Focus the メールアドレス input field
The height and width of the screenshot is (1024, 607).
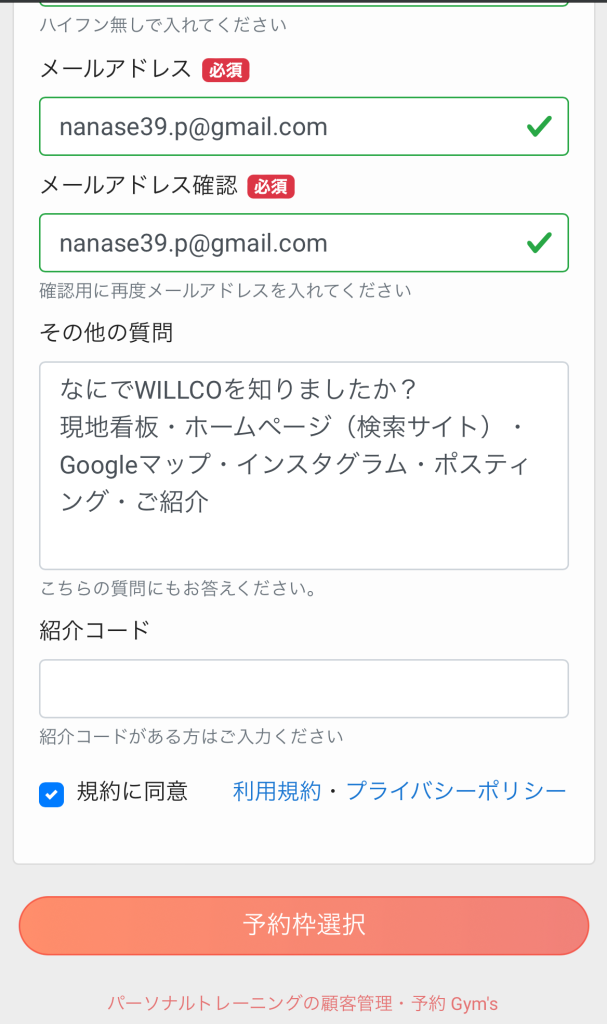click(x=280, y=127)
